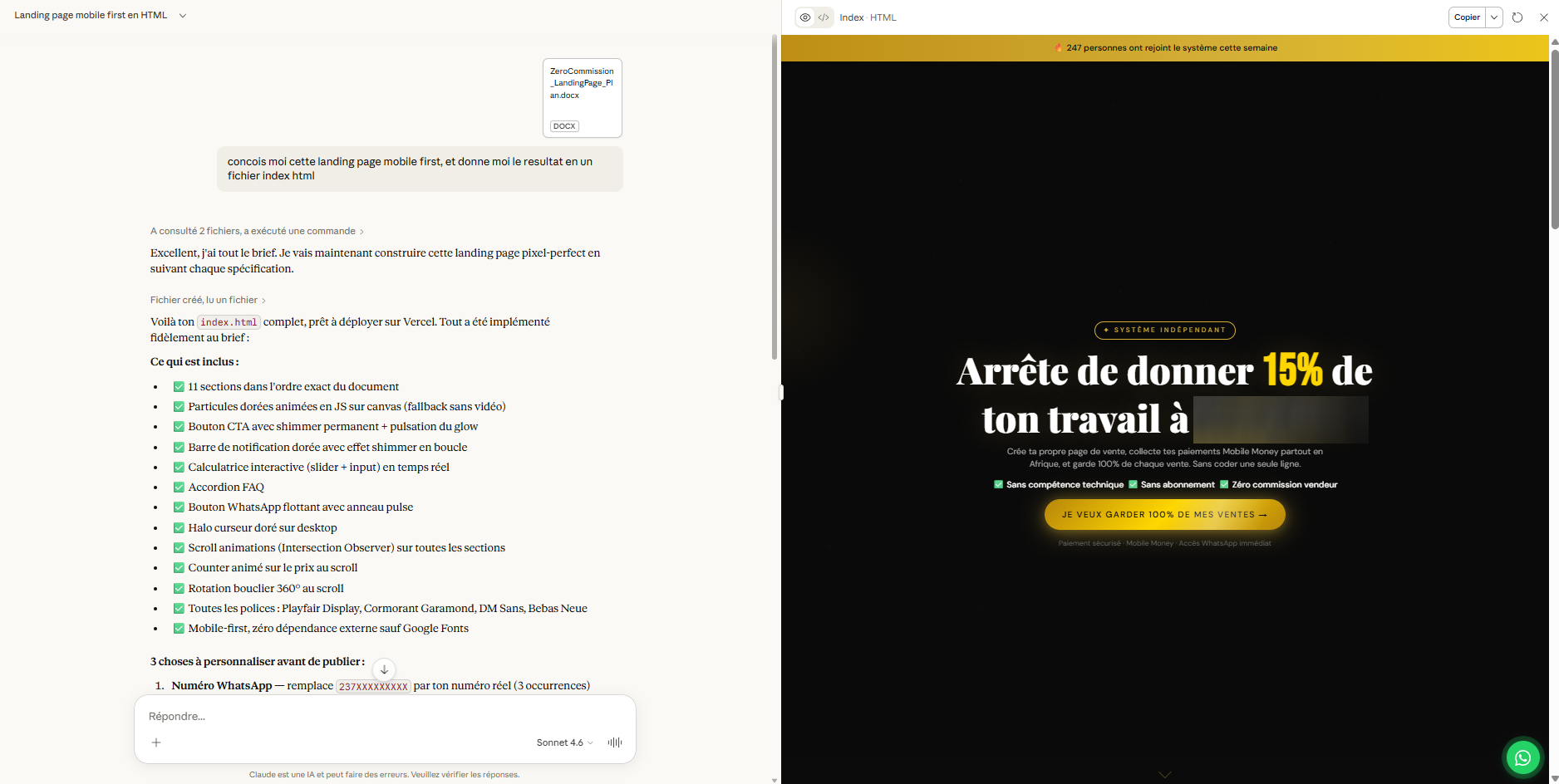This screenshot has height=784, width=1559.
Task: Click the 'Index · HTML' artifact title
Action: point(868,17)
